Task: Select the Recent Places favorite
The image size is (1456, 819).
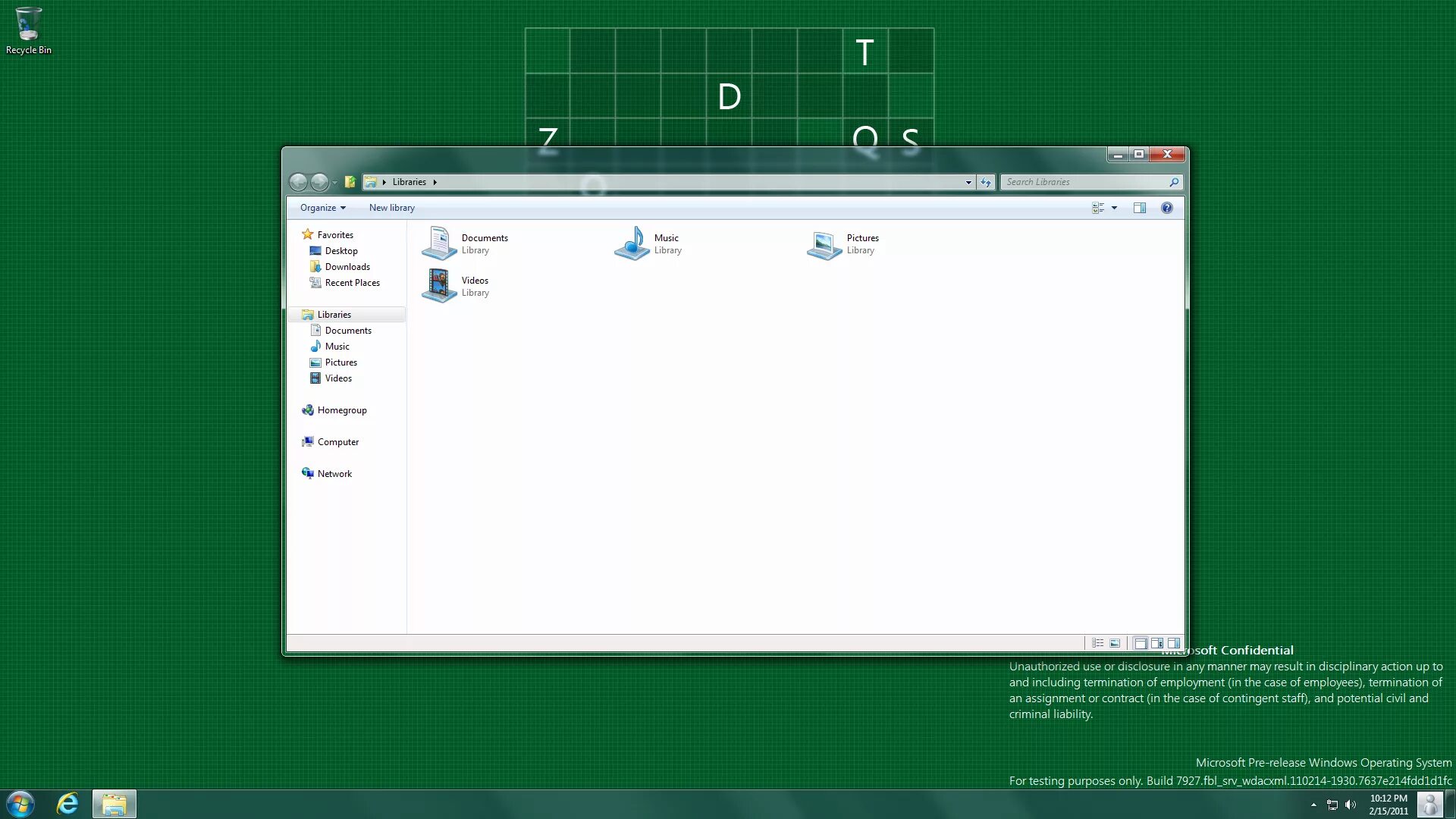Action: 352,282
